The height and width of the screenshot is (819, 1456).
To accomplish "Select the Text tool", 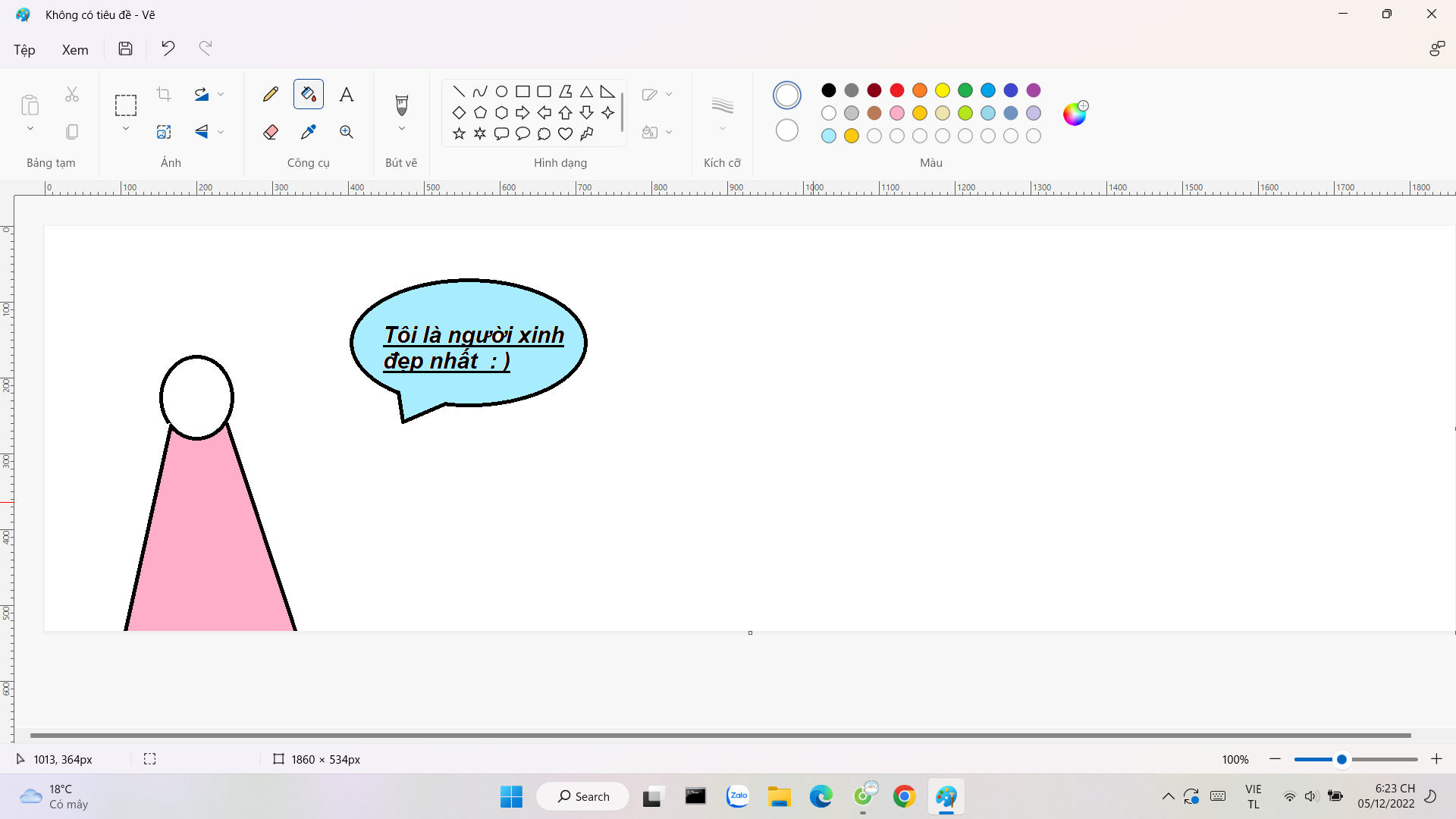I will tap(347, 94).
